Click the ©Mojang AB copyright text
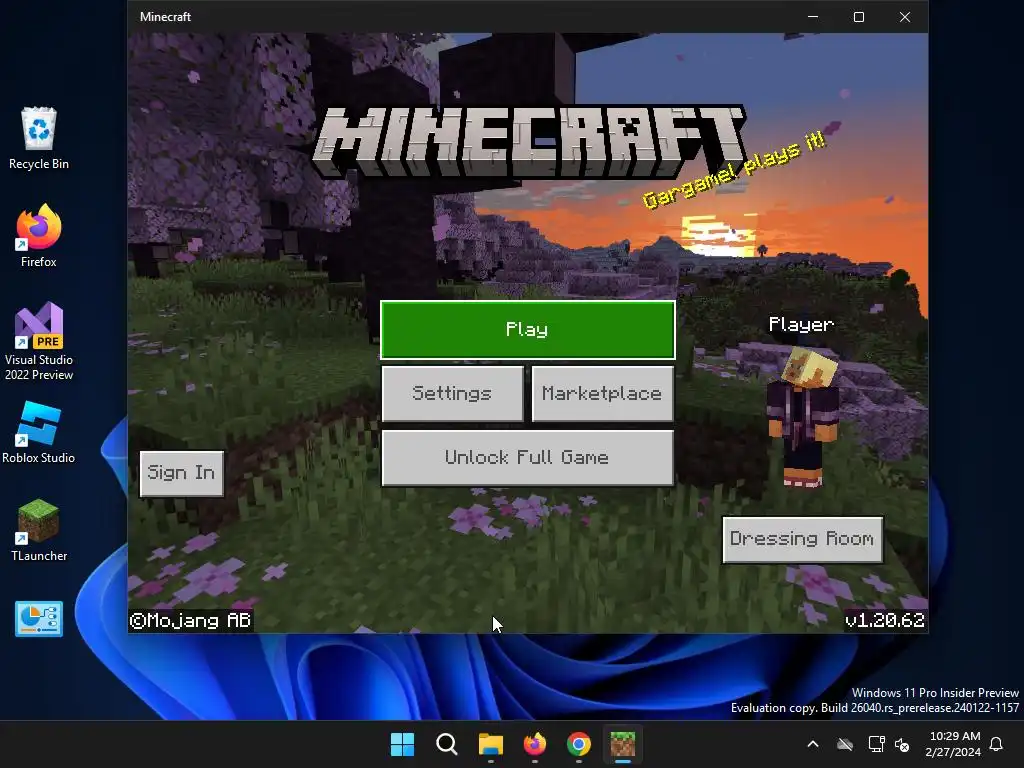The height and width of the screenshot is (768, 1024). click(x=191, y=620)
